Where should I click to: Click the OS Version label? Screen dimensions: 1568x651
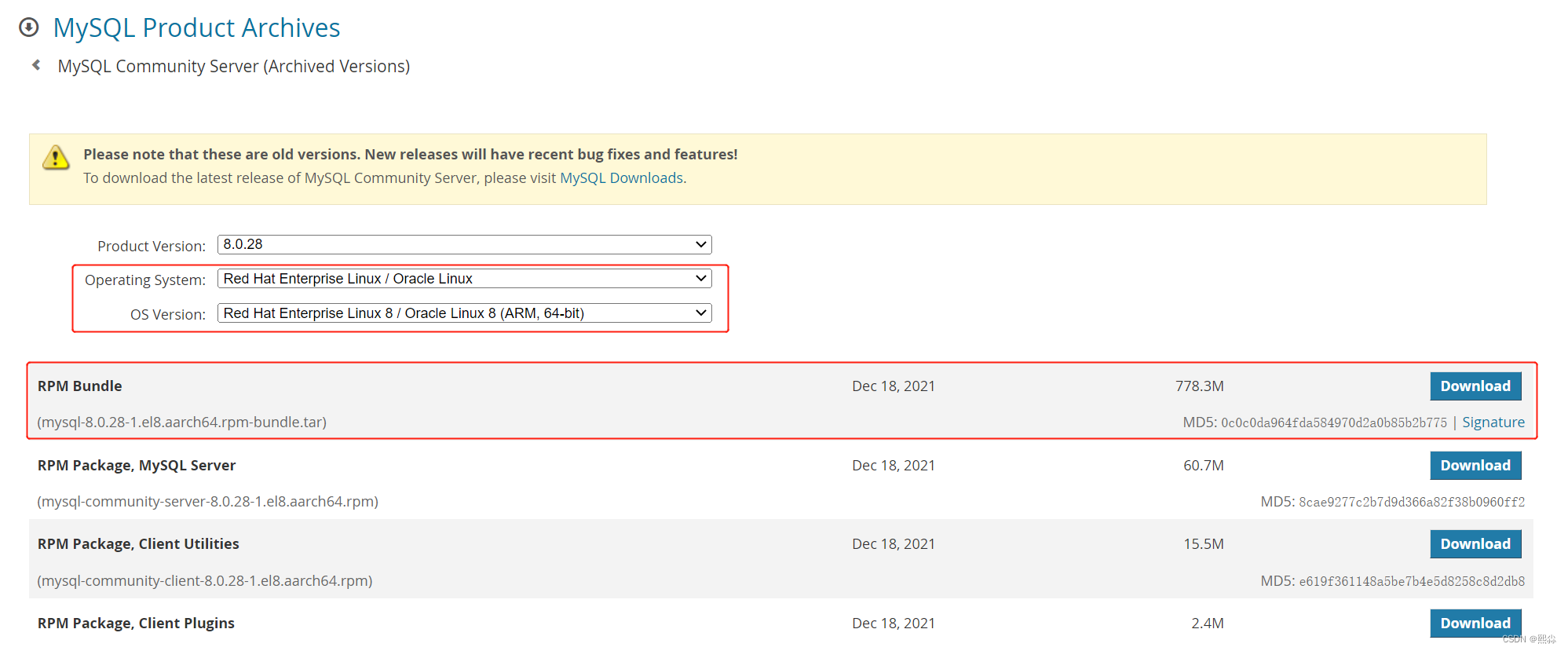pyautogui.click(x=168, y=315)
